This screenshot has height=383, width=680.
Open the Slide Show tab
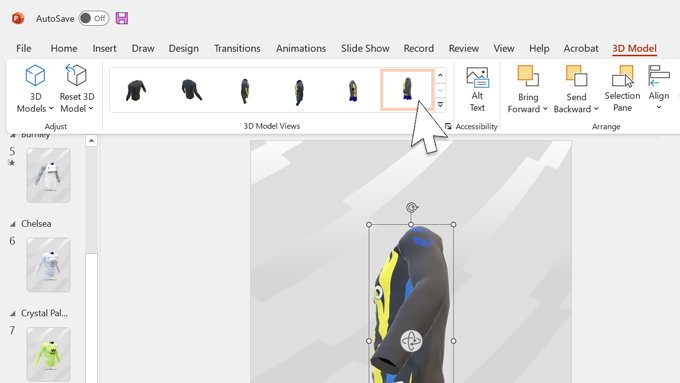click(365, 48)
